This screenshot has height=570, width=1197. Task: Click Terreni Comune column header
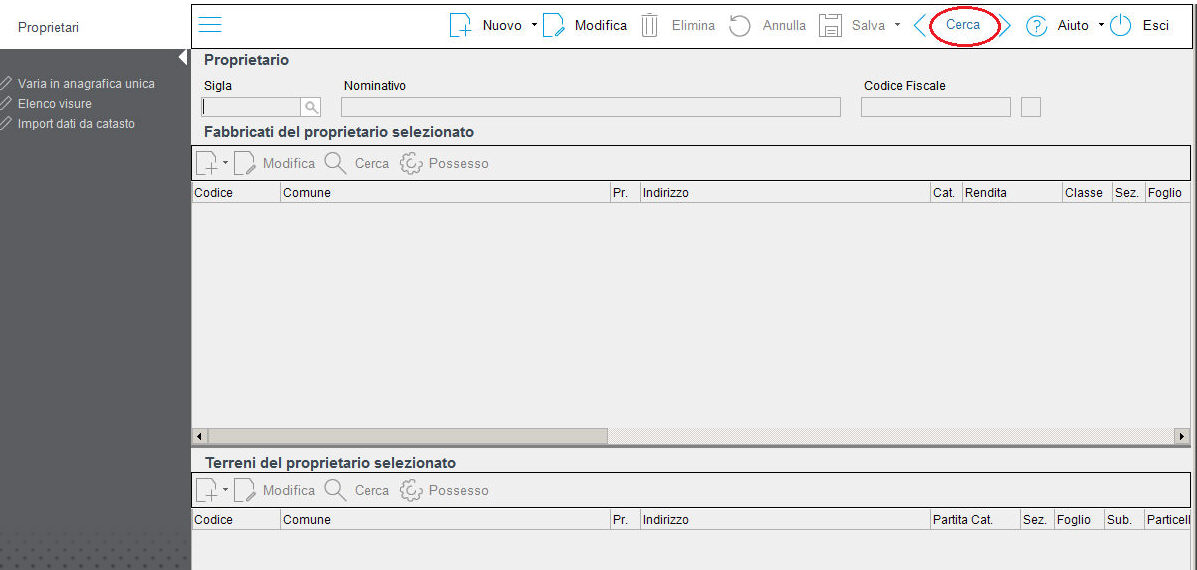[445, 520]
